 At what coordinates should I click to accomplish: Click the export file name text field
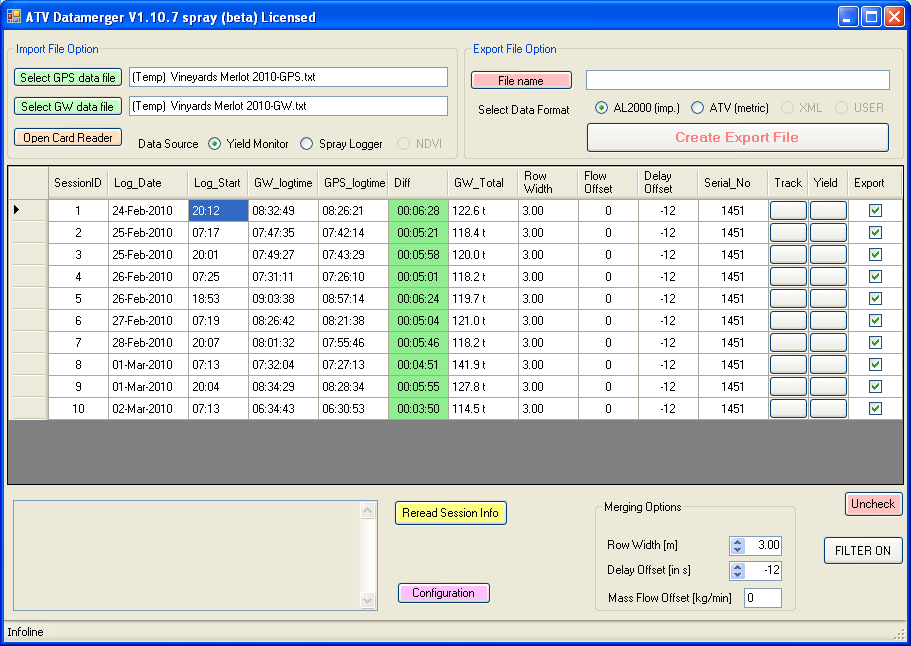coord(737,80)
